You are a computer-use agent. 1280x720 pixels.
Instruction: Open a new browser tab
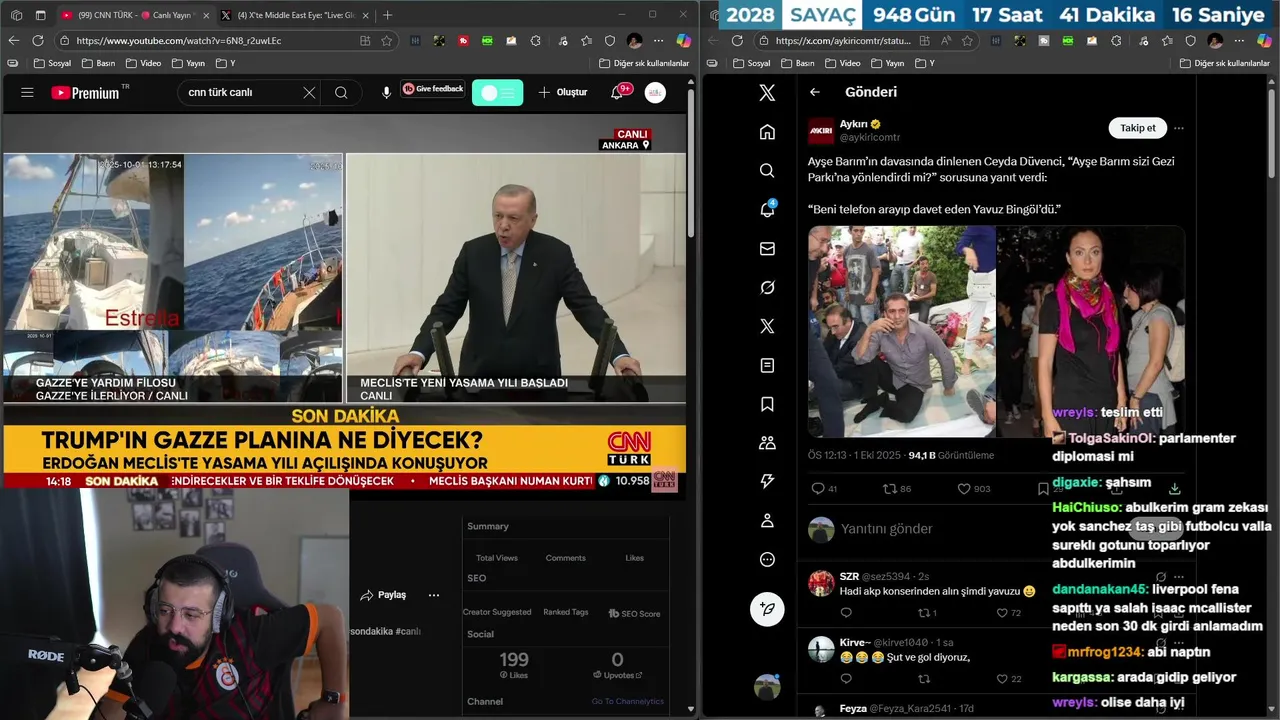pos(387,15)
